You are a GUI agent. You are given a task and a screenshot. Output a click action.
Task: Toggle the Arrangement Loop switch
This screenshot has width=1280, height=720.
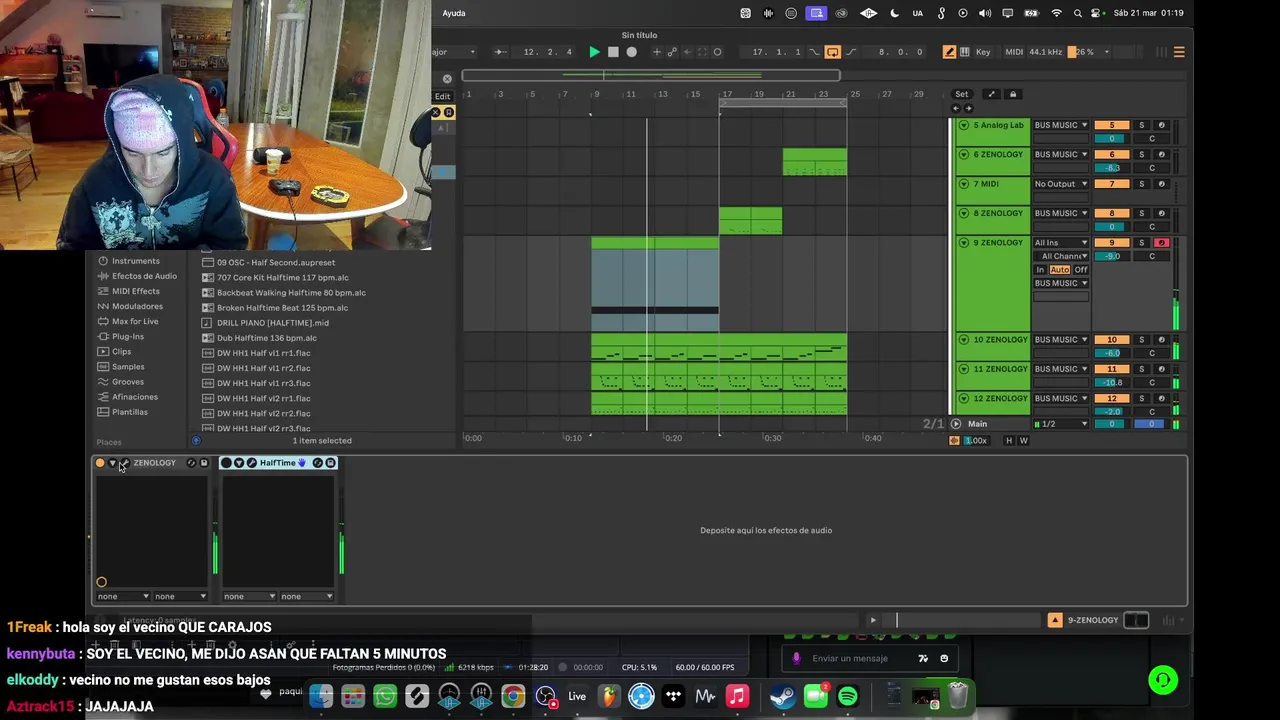point(832,52)
